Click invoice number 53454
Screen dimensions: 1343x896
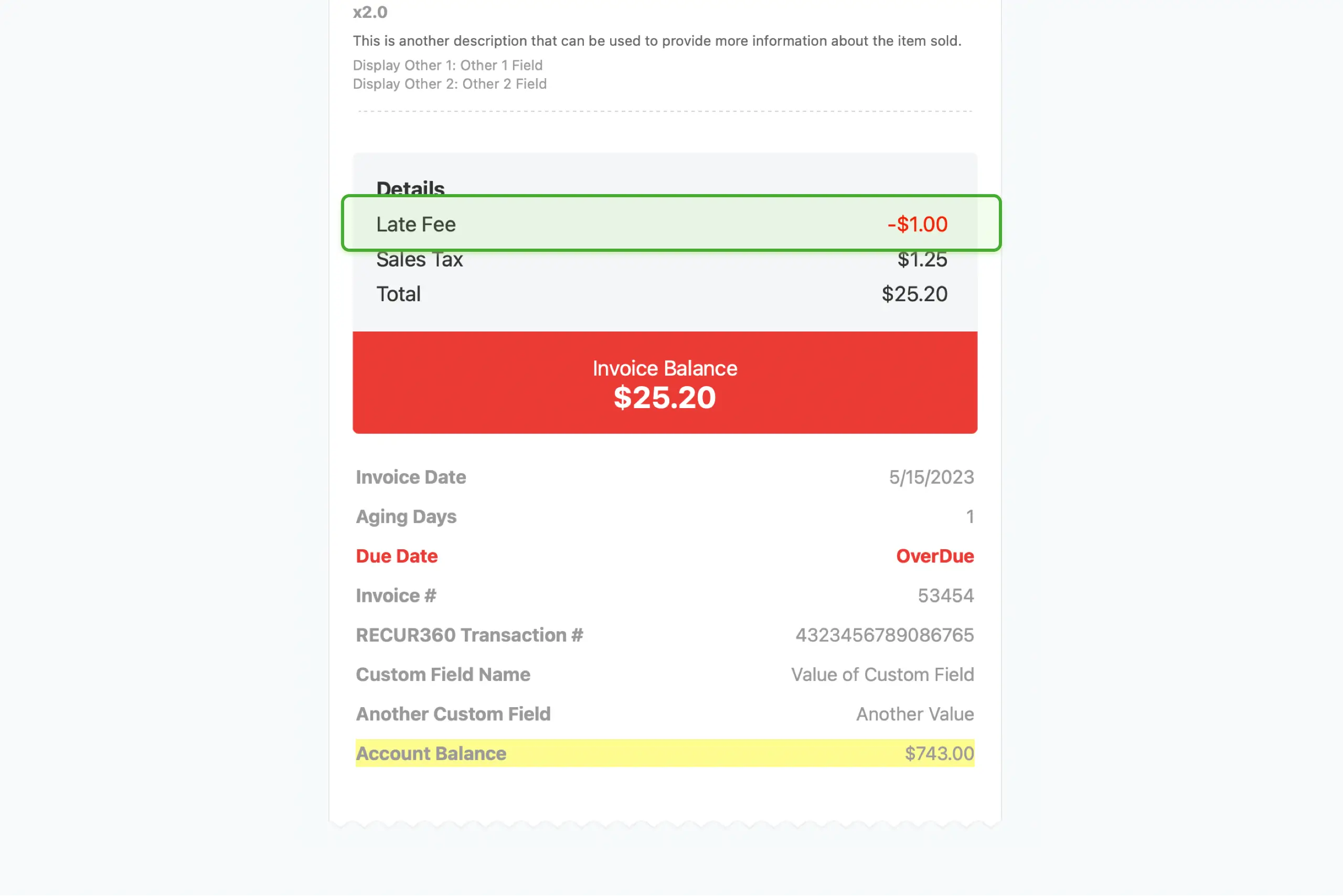[945, 595]
